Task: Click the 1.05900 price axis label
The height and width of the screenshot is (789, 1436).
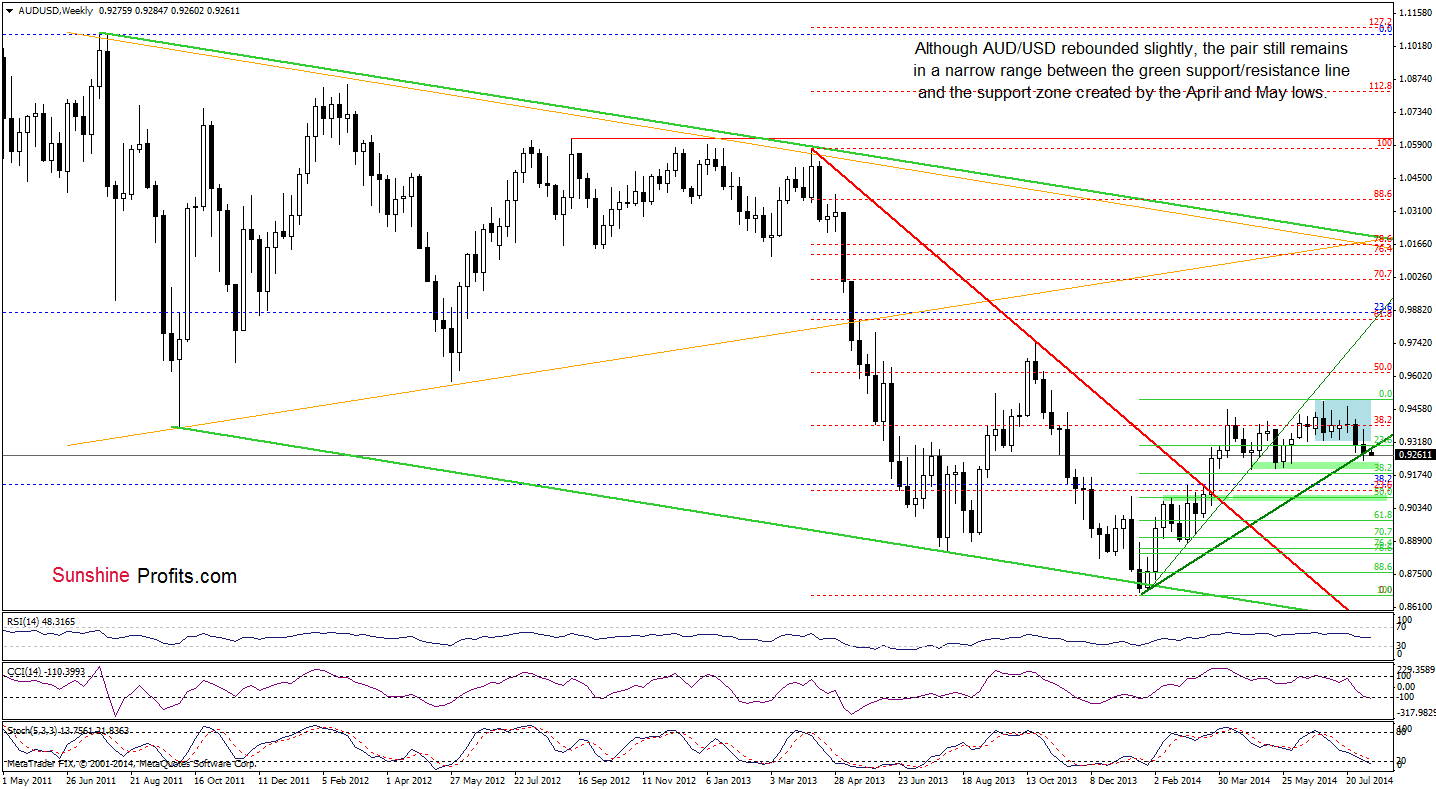Action: tap(1416, 145)
